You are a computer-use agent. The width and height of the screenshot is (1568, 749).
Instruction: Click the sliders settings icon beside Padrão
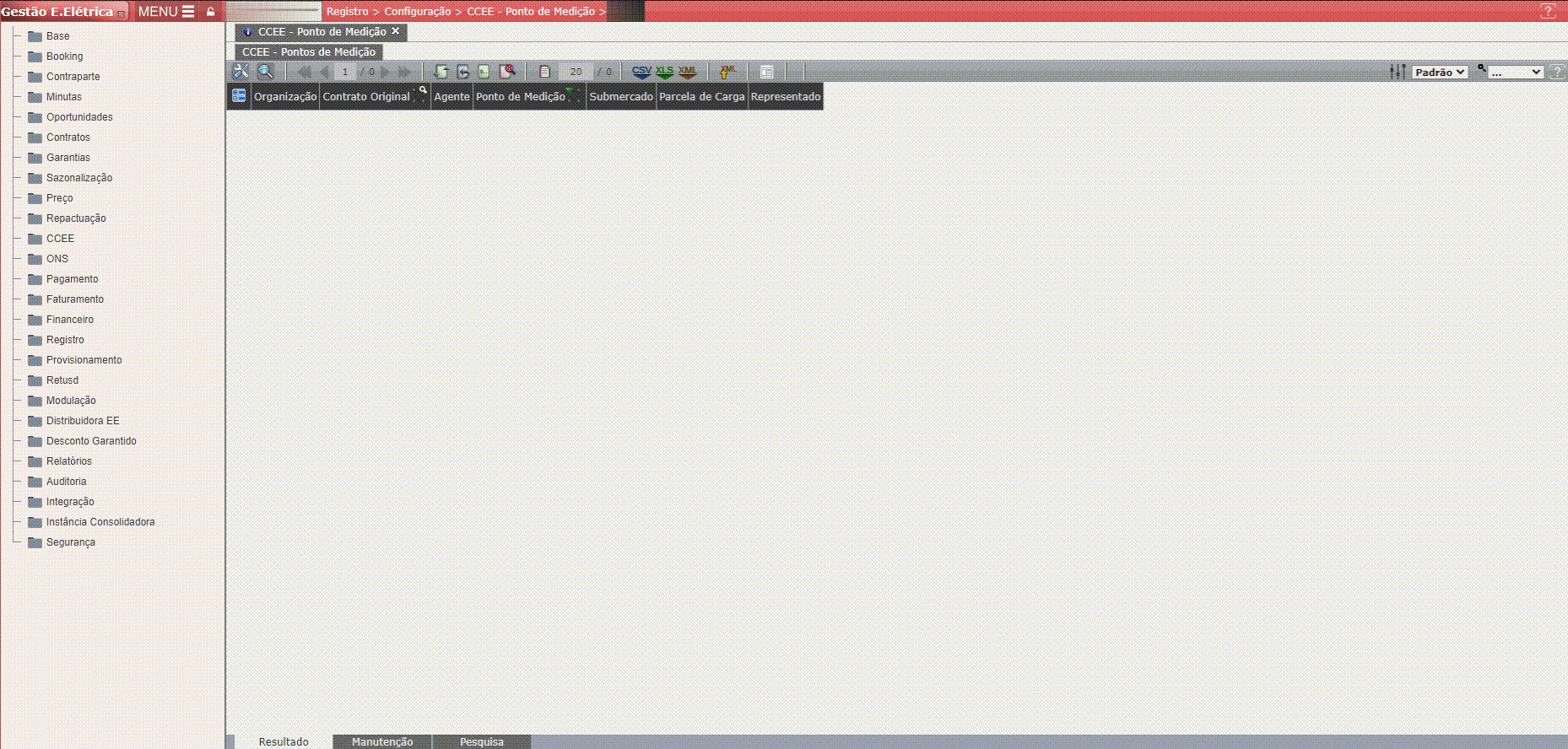click(x=1398, y=72)
